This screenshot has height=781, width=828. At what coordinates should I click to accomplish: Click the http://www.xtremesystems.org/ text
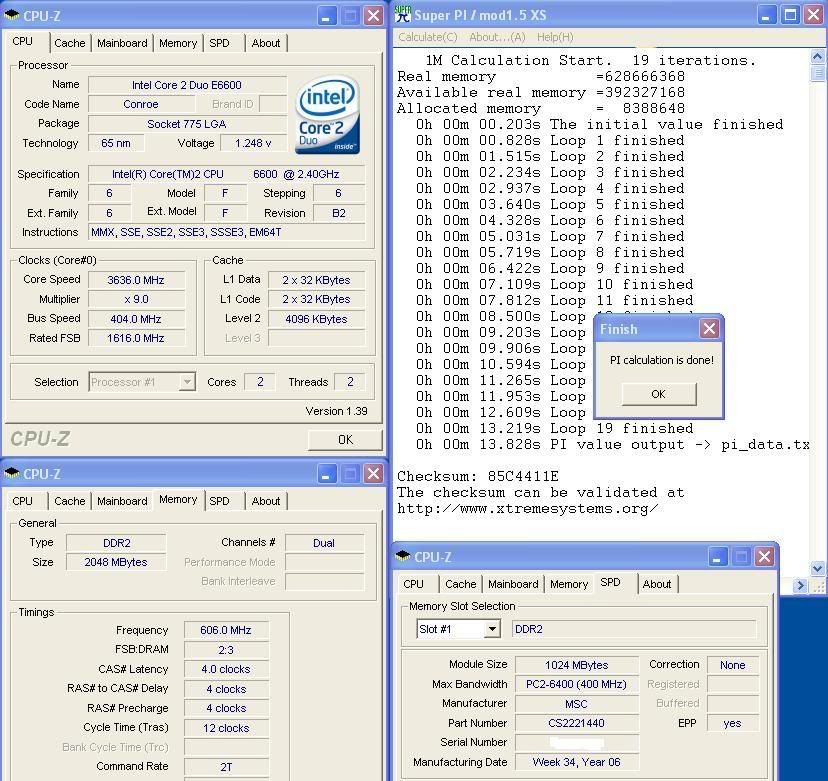528,509
